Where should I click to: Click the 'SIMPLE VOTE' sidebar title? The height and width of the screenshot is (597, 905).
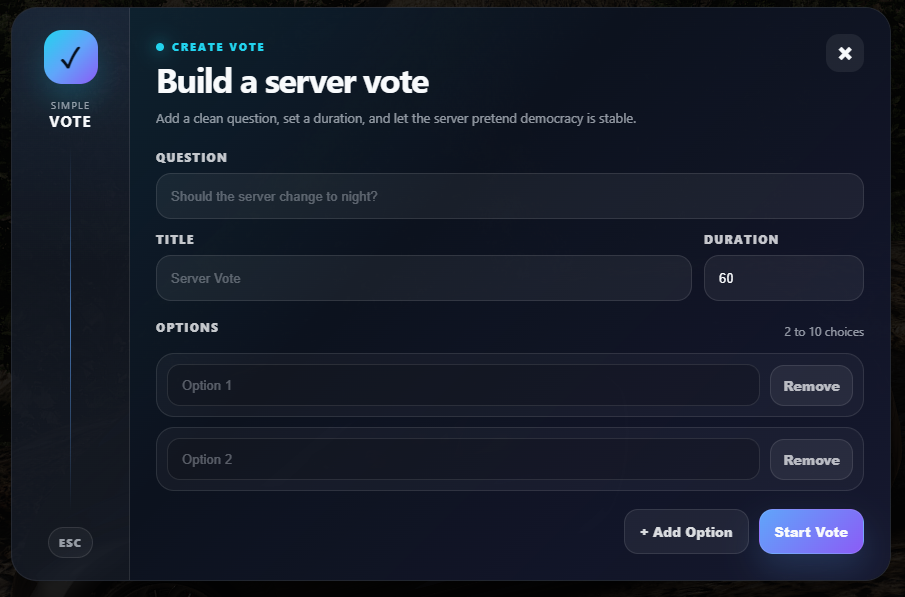click(x=70, y=115)
